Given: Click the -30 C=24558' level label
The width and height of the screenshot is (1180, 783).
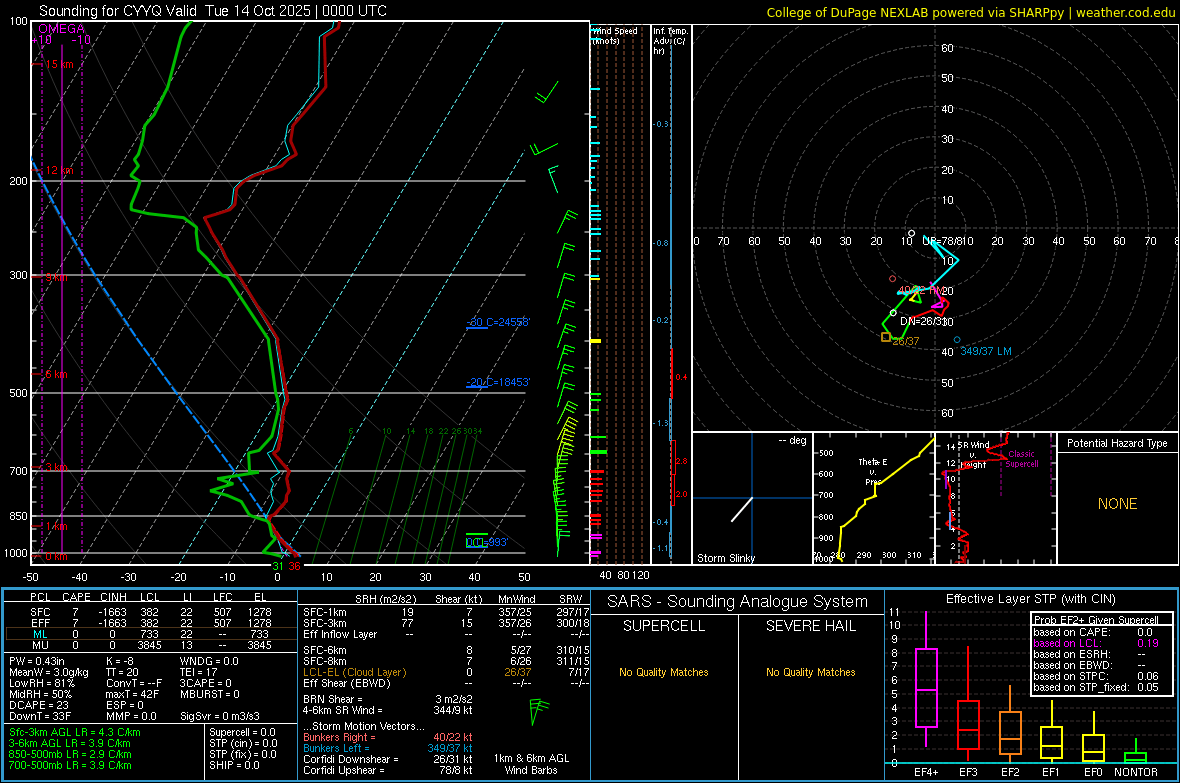Looking at the screenshot, I should [x=498, y=322].
